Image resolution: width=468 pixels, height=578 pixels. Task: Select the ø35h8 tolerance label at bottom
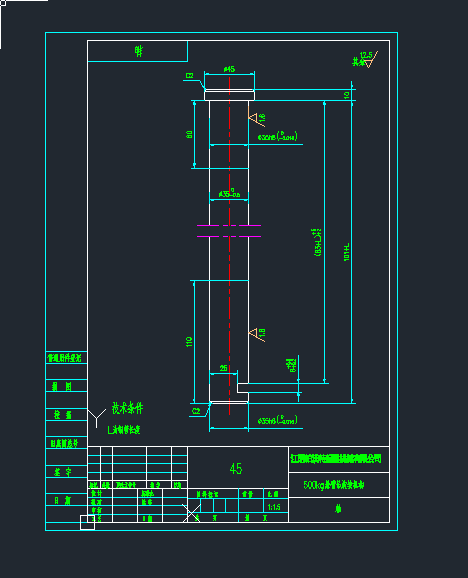[x=277, y=420]
